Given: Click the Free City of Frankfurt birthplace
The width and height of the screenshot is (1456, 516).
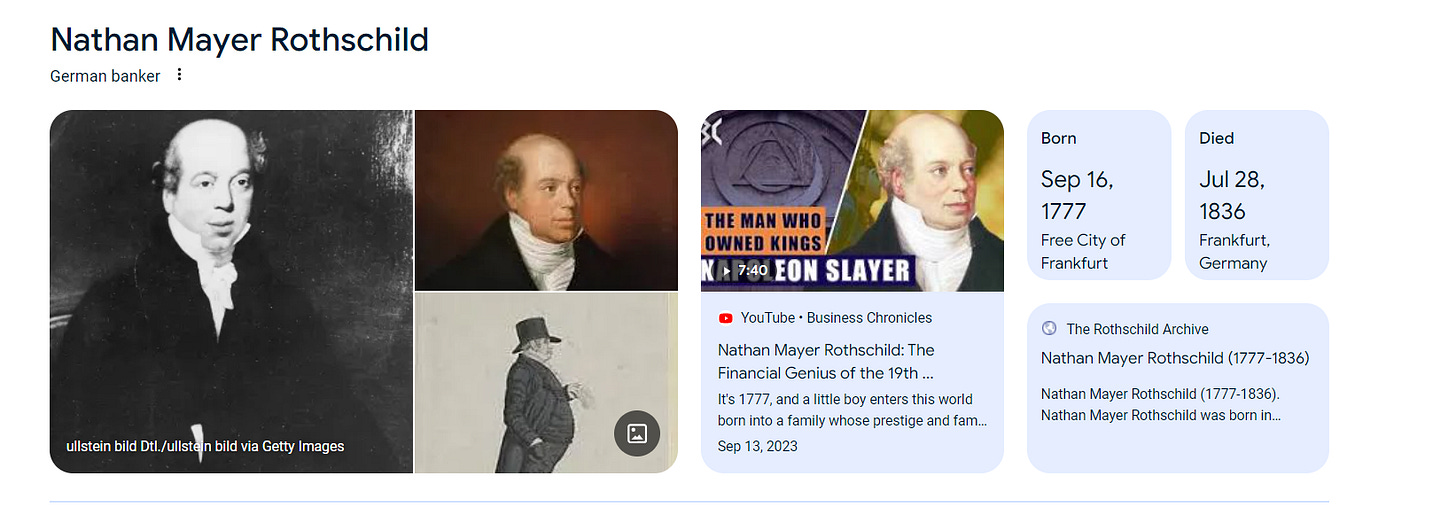Looking at the screenshot, I should coord(1083,252).
